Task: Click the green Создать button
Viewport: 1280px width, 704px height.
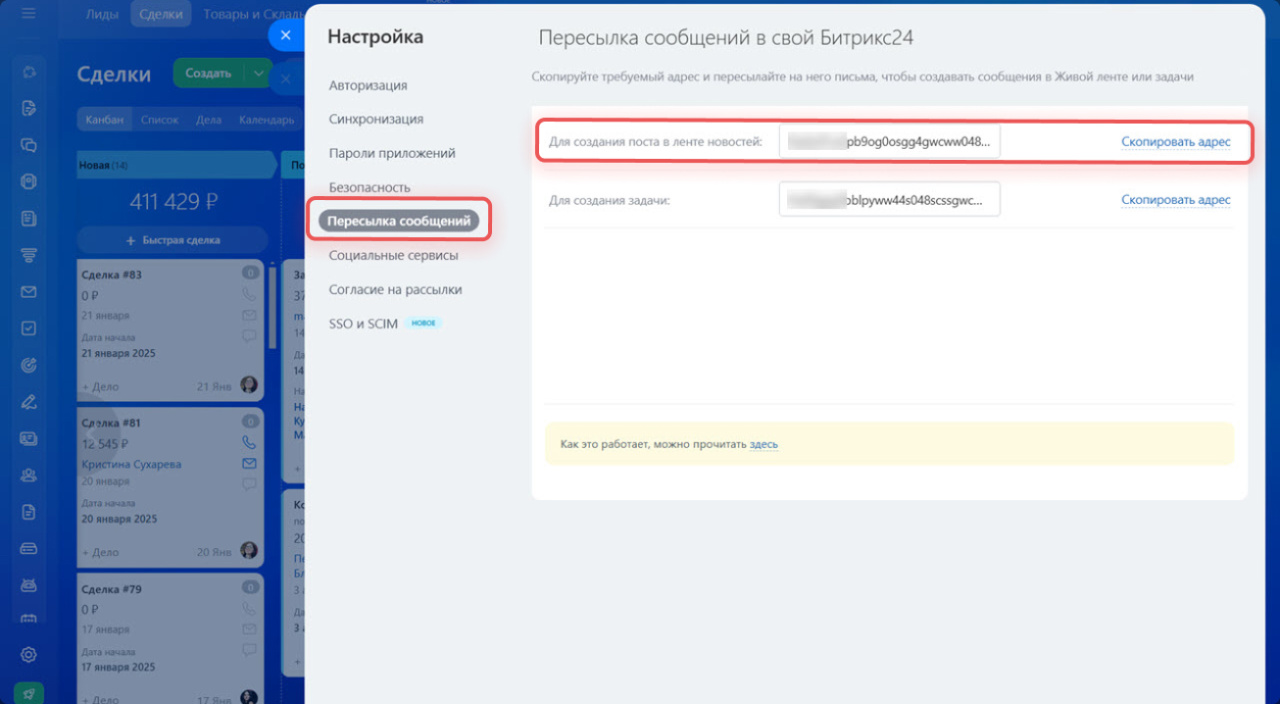Action: tap(209, 73)
